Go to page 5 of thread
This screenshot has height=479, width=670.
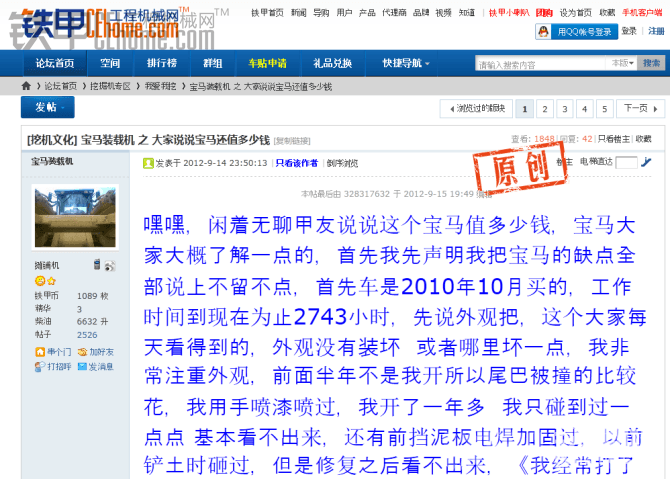coord(605,109)
